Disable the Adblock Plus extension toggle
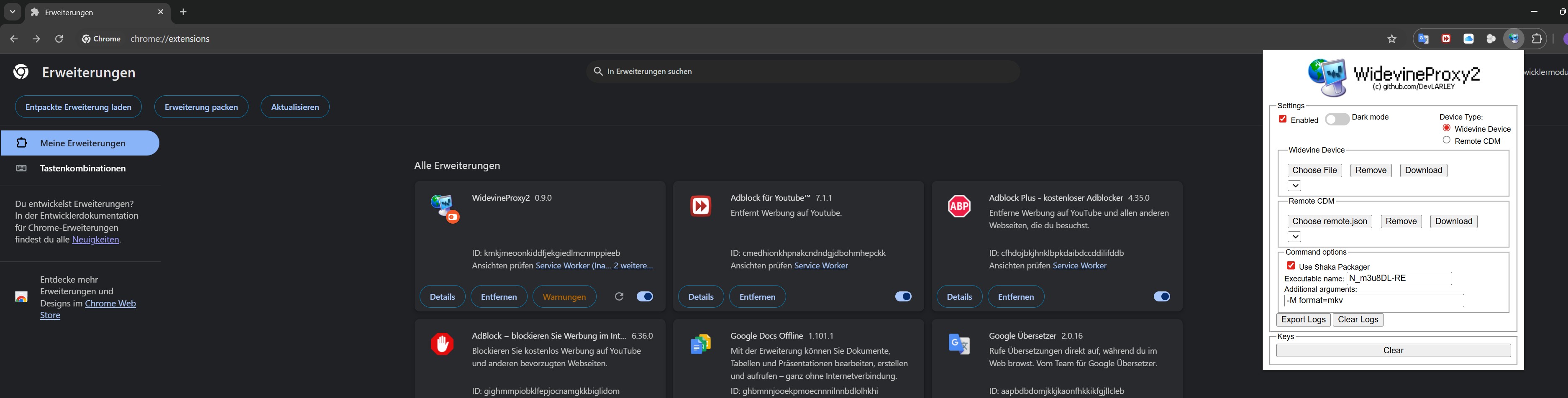1568x398 pixels. 1162,296
